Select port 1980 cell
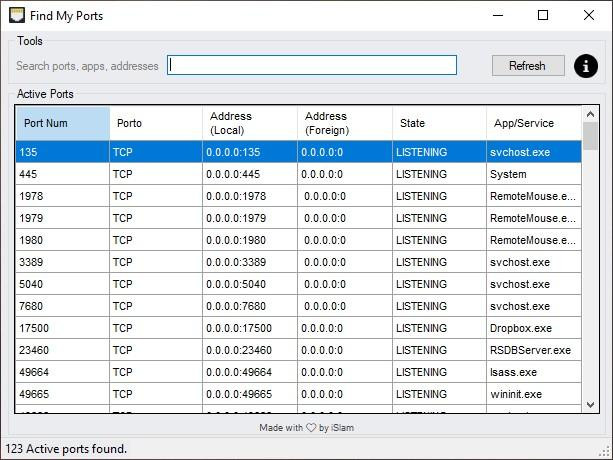Viewport: 613px width, 460px height. [x=63, y=240]
